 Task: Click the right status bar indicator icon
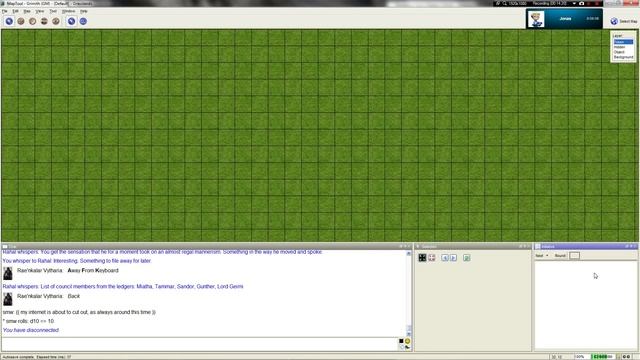pyautogui.click(x=629, y=357)
